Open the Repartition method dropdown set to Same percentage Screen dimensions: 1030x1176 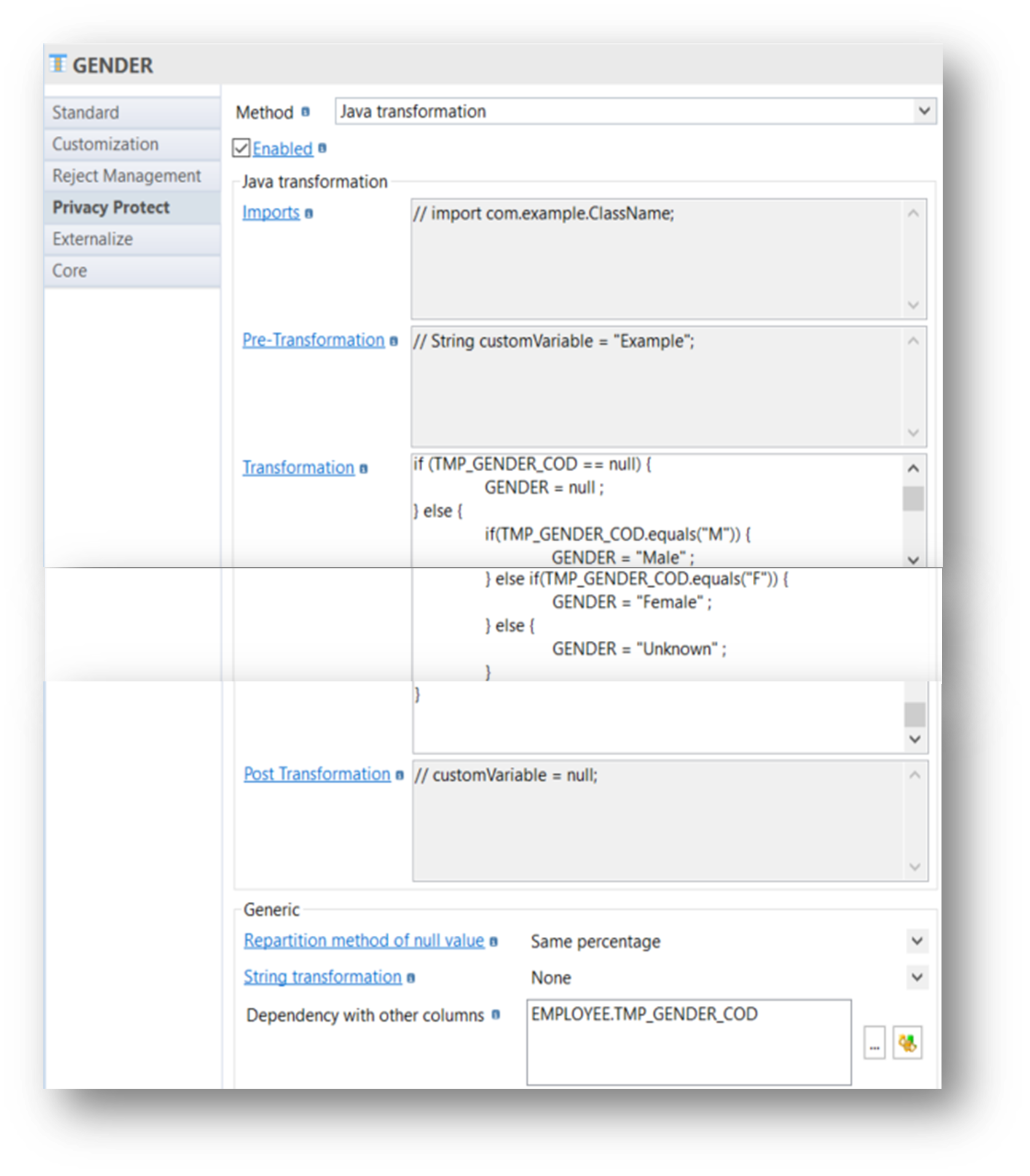point(916,941)
